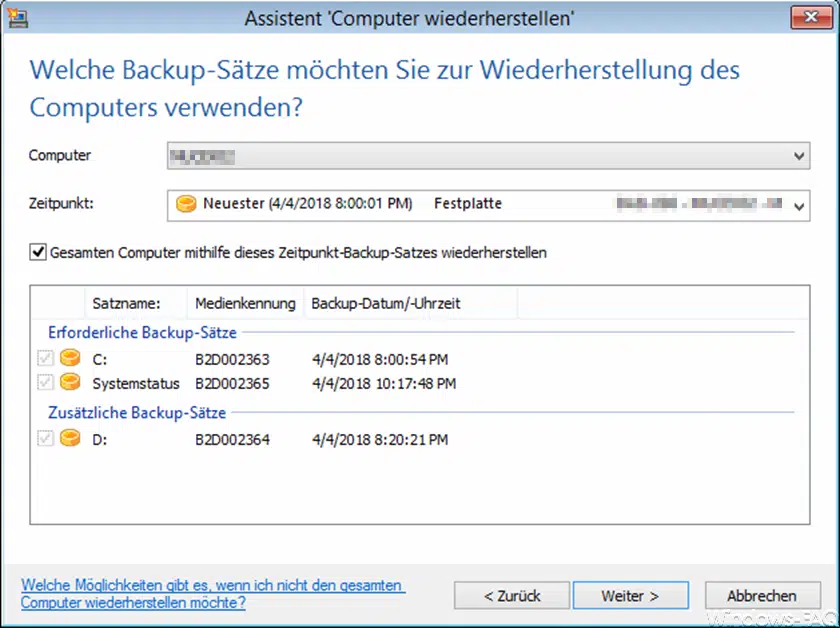This screenshot has width=840, height=628.
Task: Click the disk icon under Zusätzliche Backup-Sätze
Action: (x=68, y=438)
